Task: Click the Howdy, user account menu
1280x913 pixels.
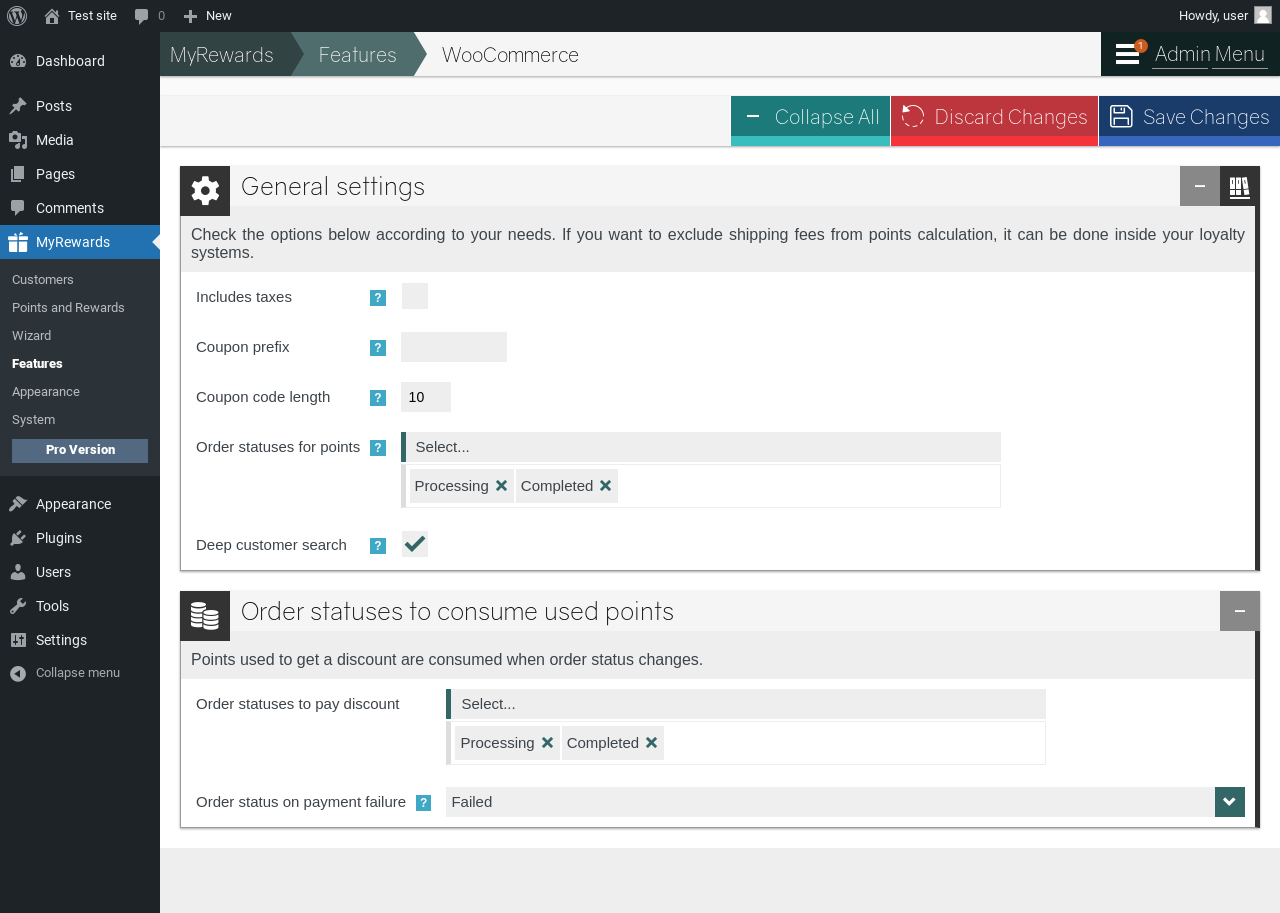Action: coord(1225,16)
